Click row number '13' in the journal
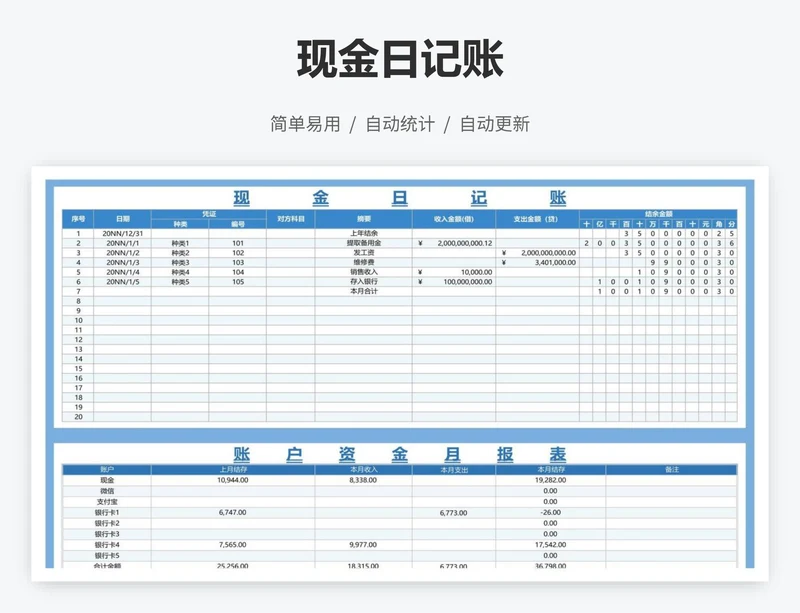Viewport: 800px width, 613px height. [x=78, y=350]
